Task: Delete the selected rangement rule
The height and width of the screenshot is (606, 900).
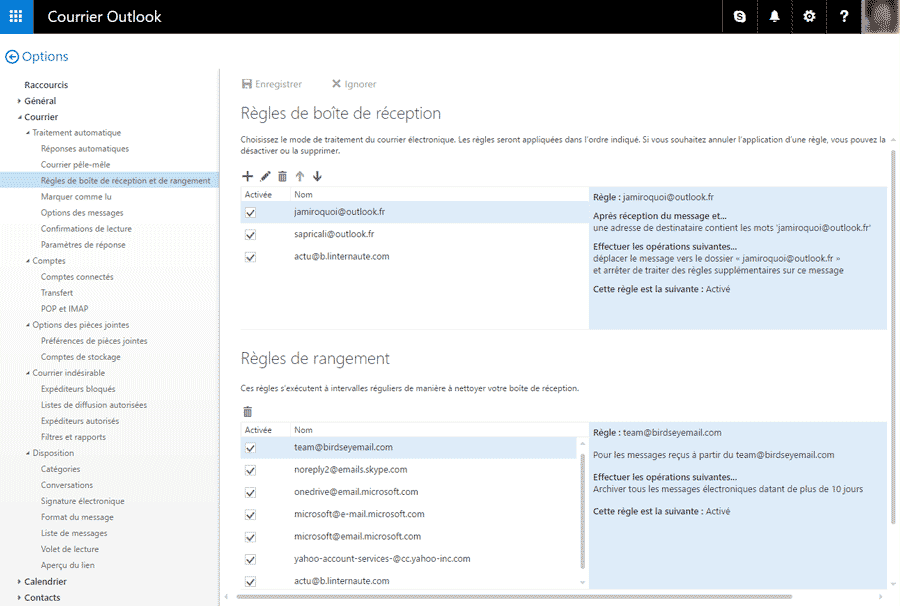Action: [x=247, y=411]
